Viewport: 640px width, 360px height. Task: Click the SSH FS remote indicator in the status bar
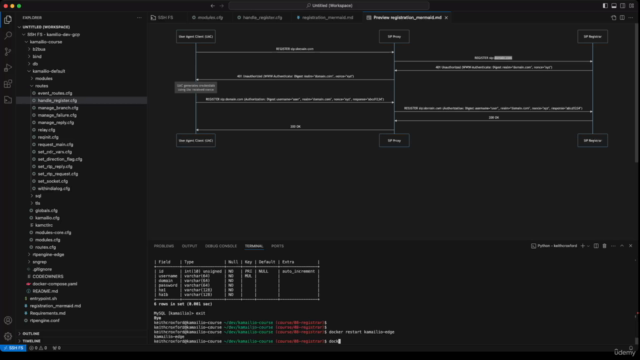tap(13, 348)
